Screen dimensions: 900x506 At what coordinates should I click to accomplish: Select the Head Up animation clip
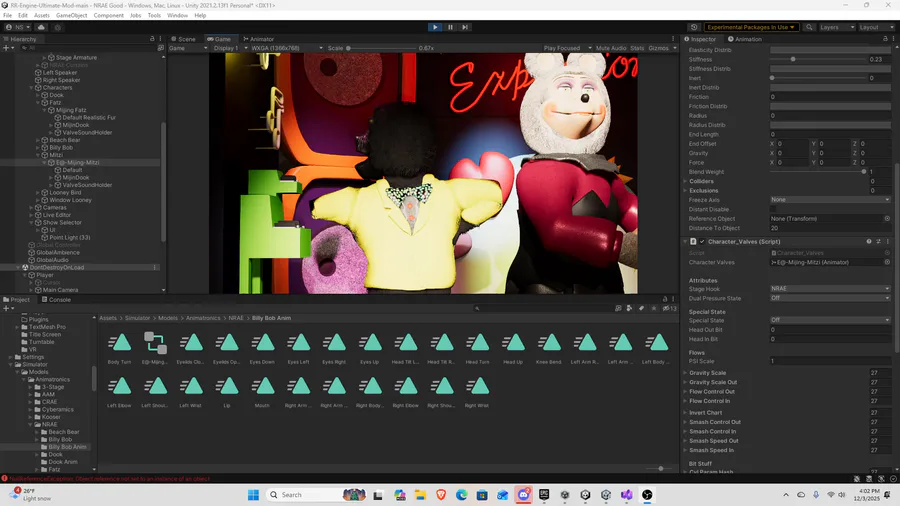click(x=513, y=348)
